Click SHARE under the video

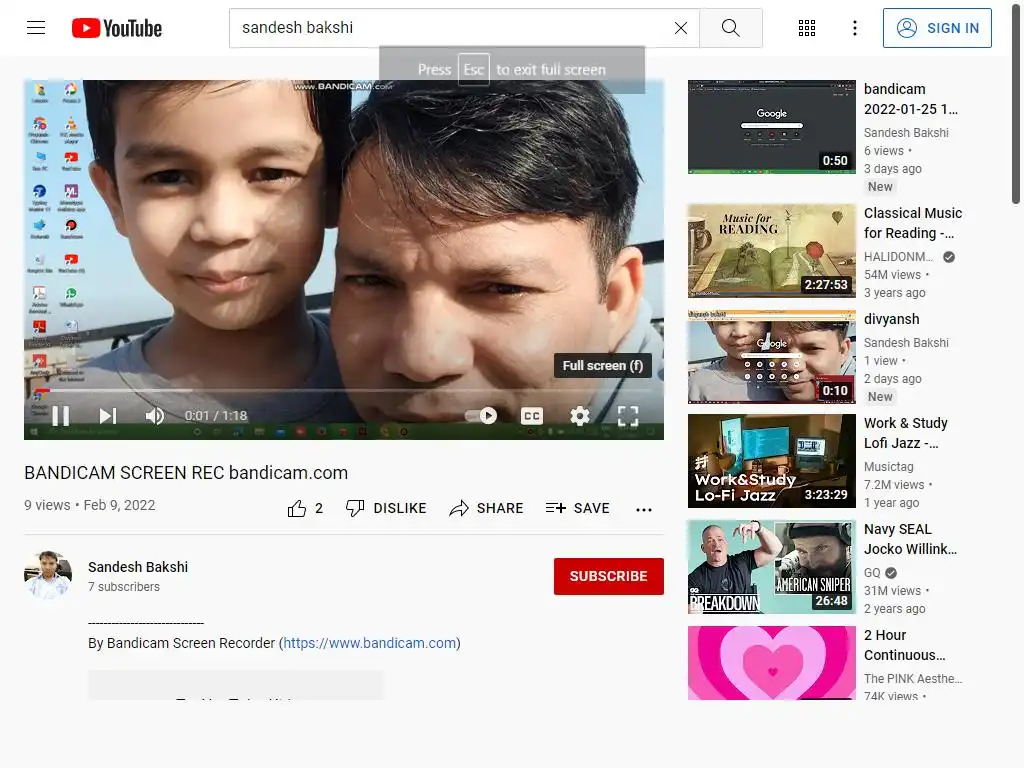(x=487, y=508)
